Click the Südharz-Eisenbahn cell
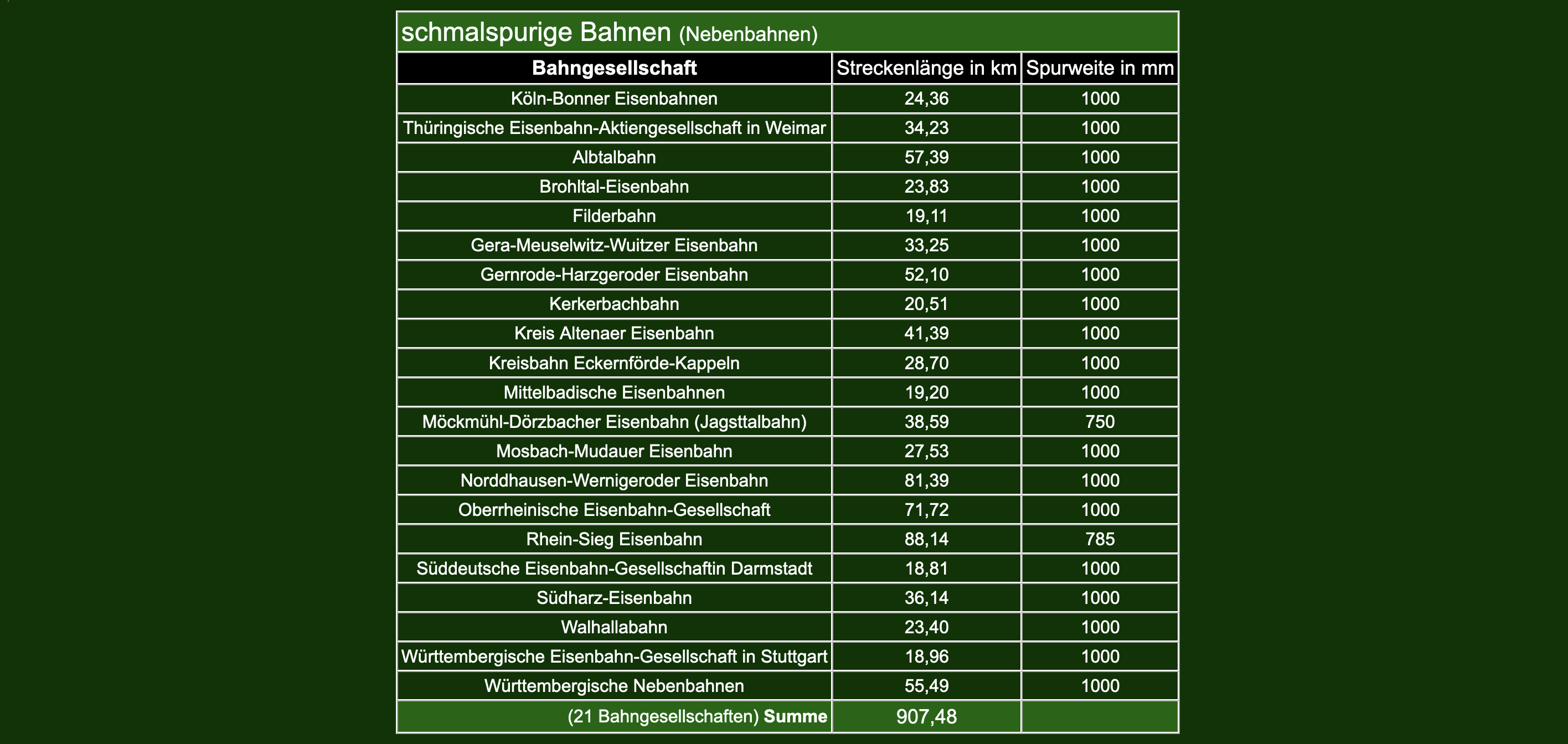Viewport: 1568px width, 744px height. tap(613, 598)
